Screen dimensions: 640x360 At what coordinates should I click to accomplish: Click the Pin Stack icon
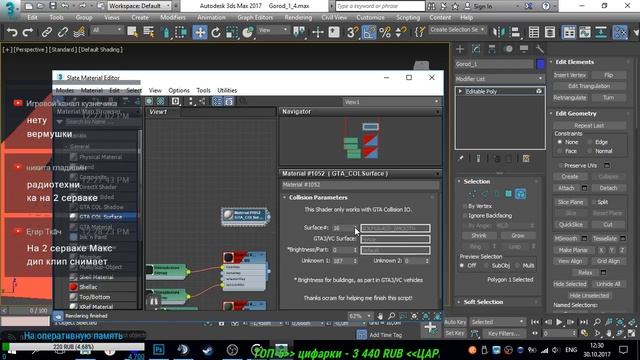point(460,158)
